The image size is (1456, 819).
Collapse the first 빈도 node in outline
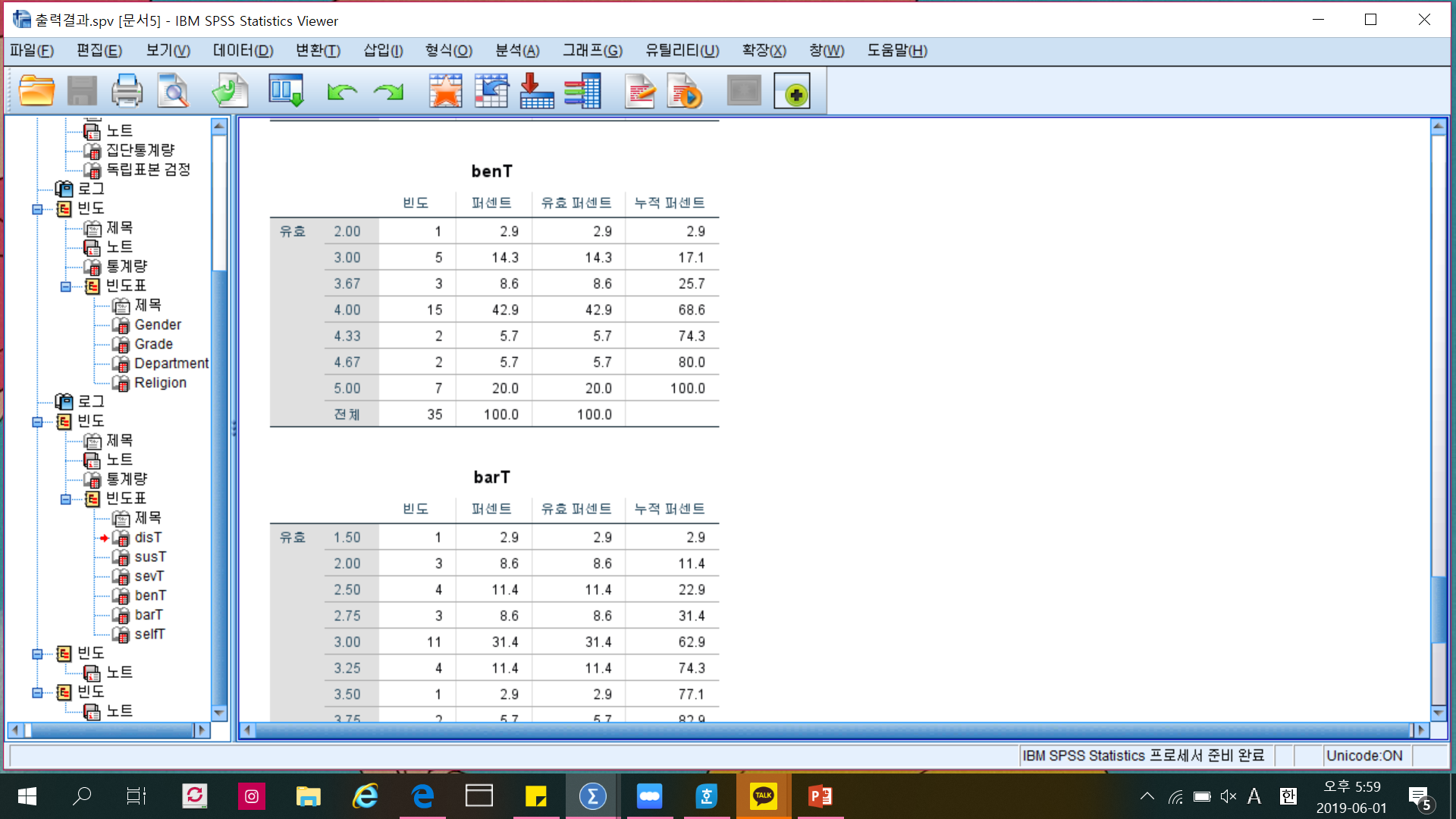(x=37, y=209)
